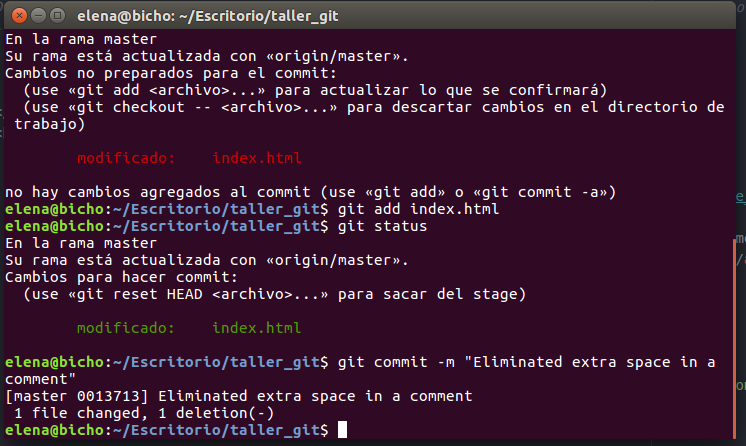Click the window title elena@bicho taller_git

coord(207,16)
